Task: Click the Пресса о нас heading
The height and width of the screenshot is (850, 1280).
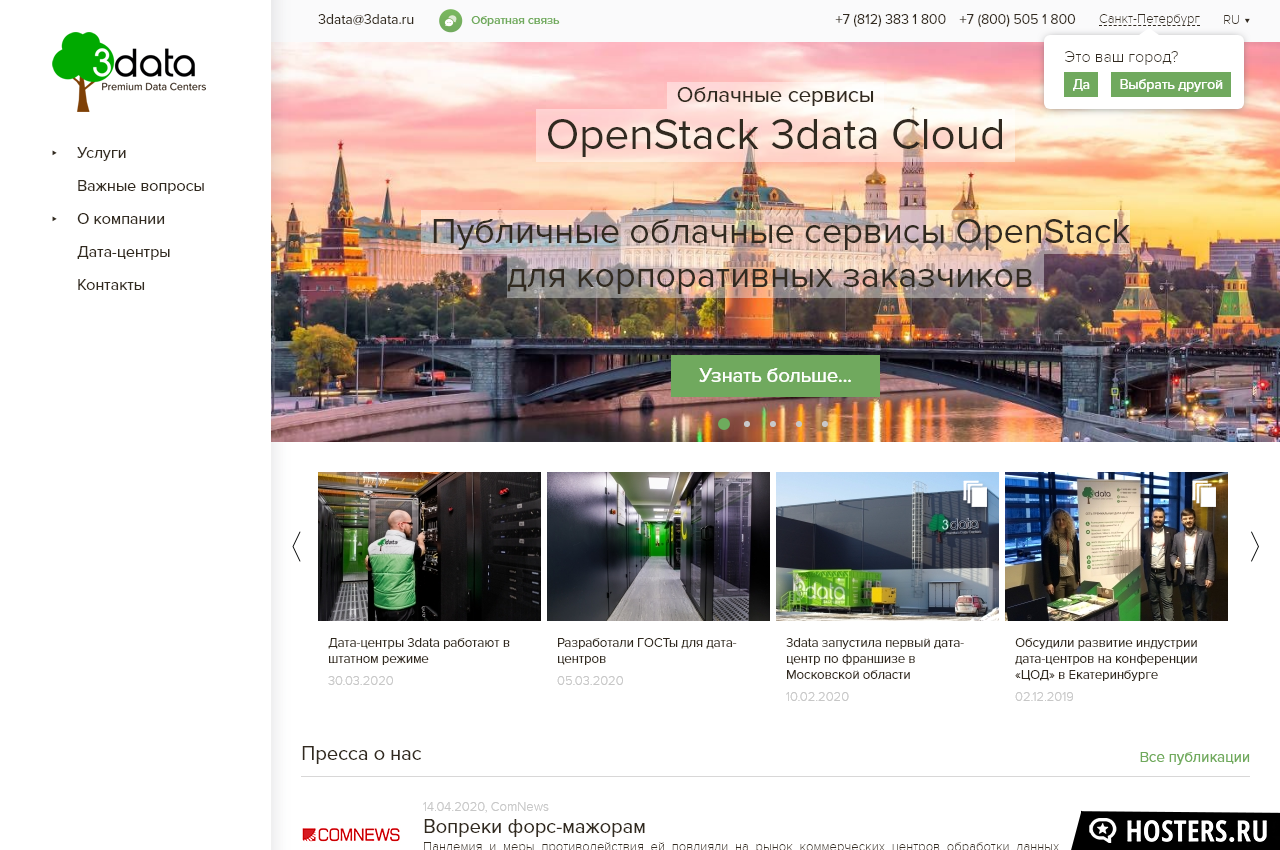Action: pyautogui.click(x=361, y=753)
